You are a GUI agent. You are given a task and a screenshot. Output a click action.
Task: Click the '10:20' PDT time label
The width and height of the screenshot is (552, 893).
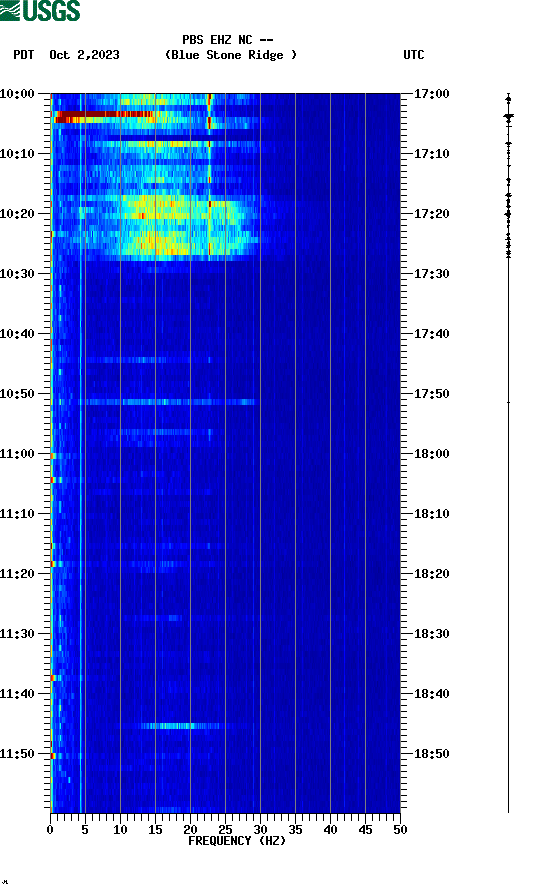click(17, 214)
